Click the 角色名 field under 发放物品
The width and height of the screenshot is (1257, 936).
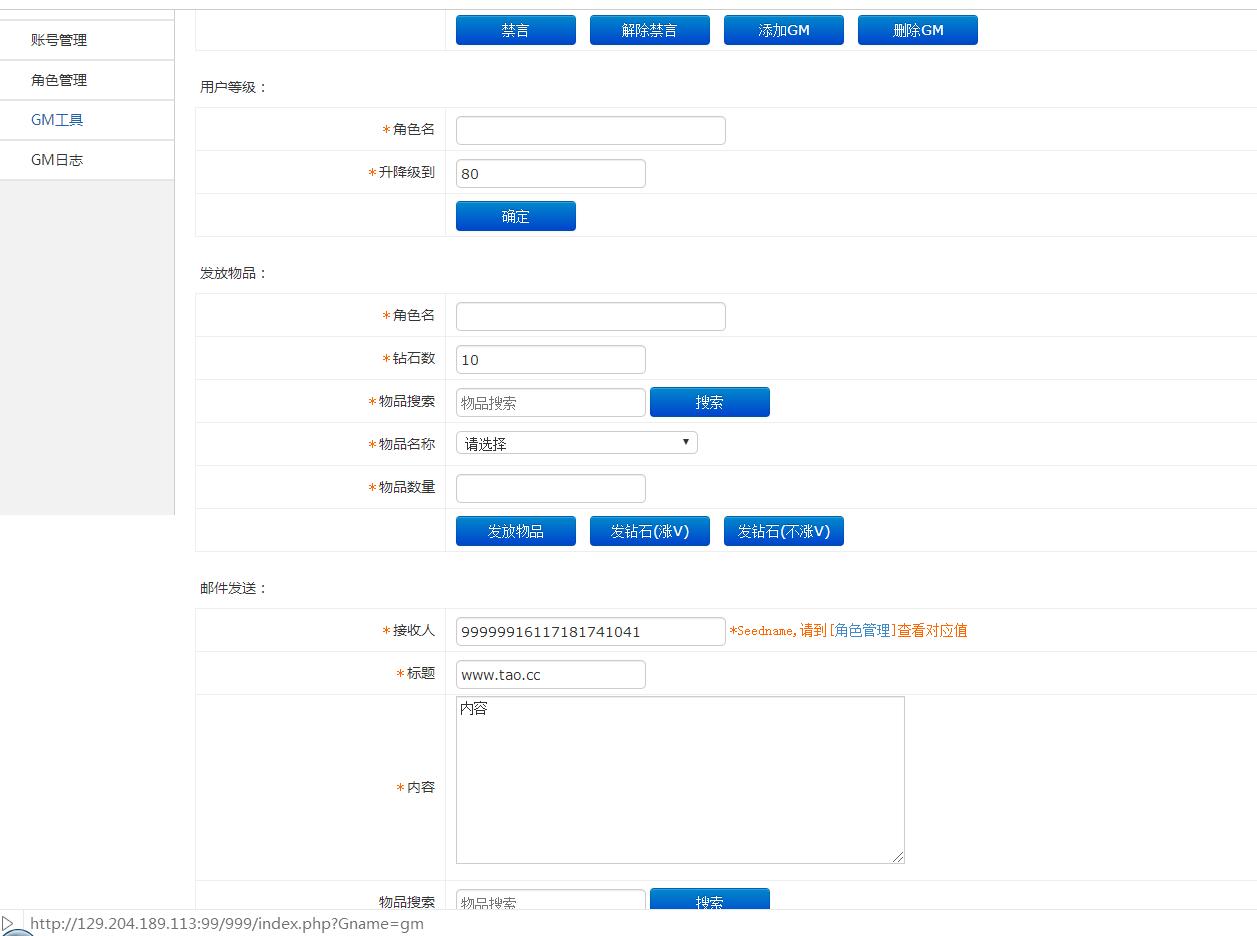(x=590, y=317)
